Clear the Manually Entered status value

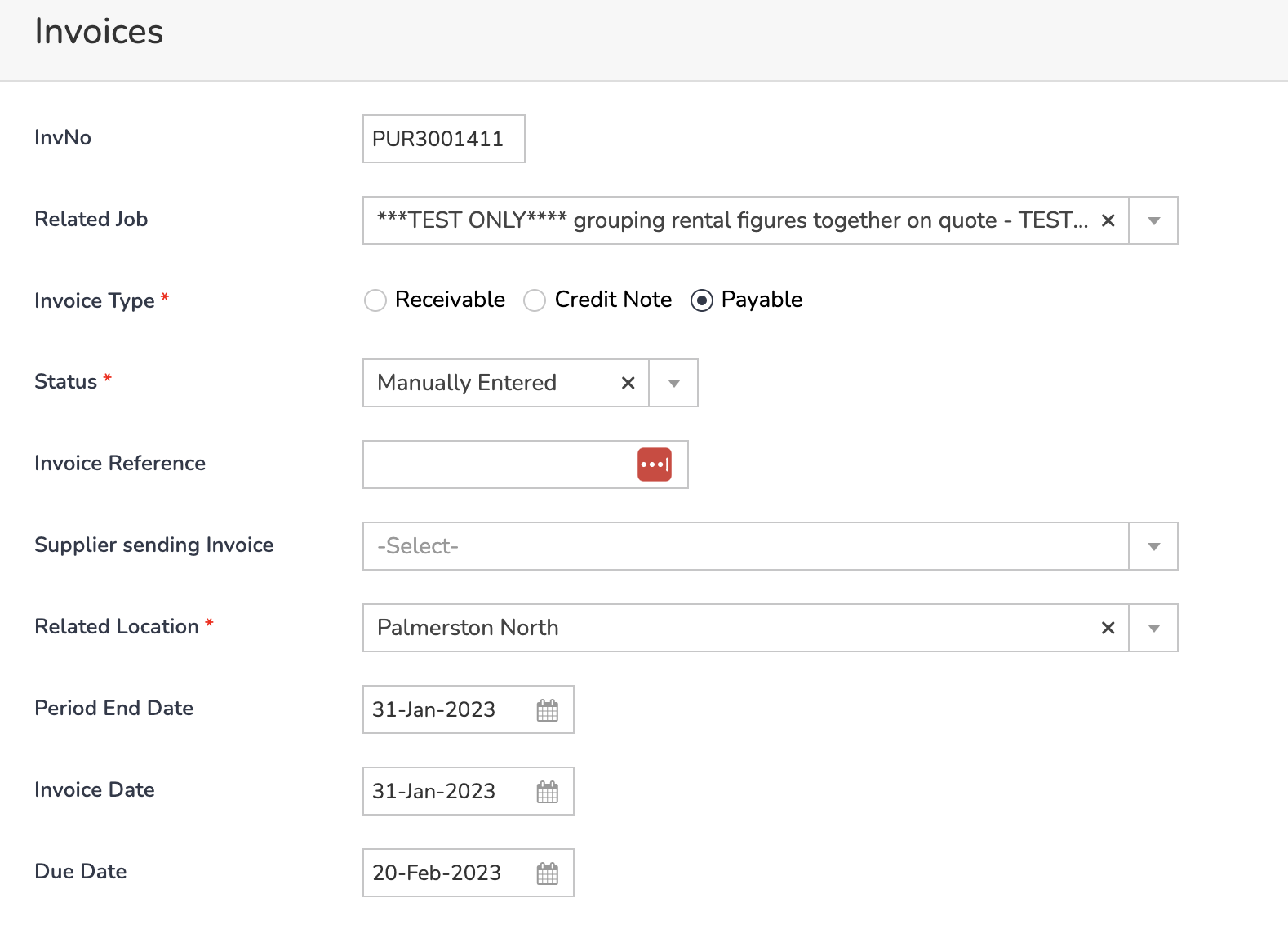point(628,383)
